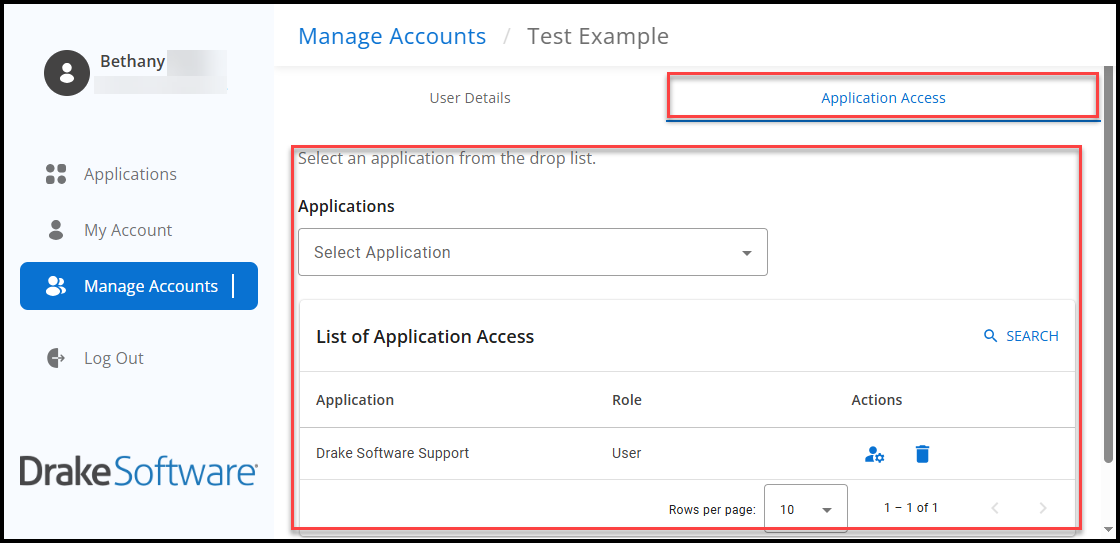This screenshot has width=1120, height=543.
Task: Click the Manage Accounts breadcrumb link
Action: [391, 36]
